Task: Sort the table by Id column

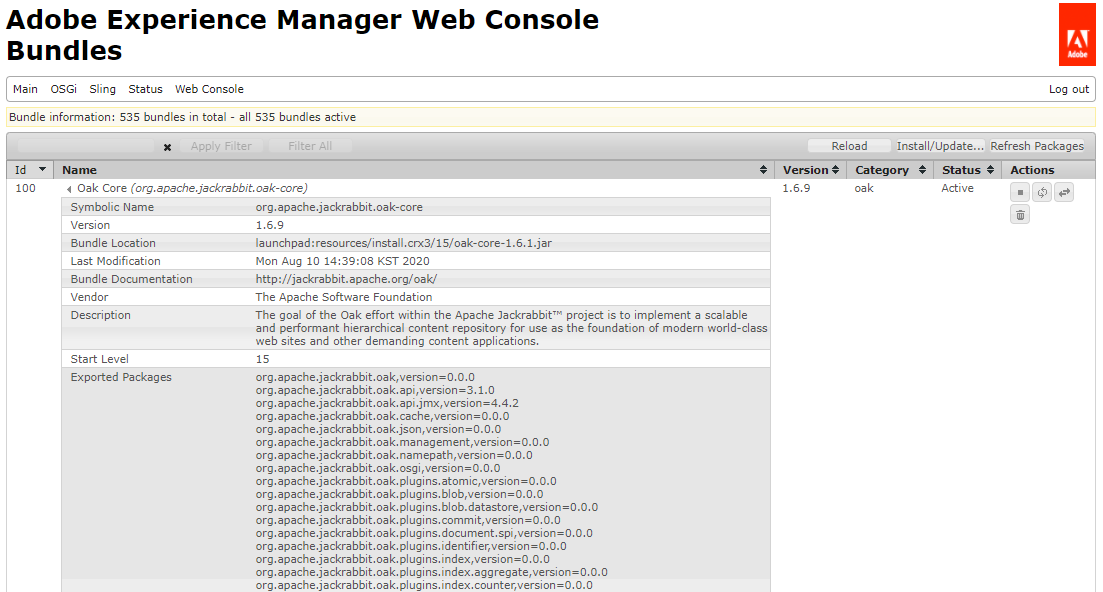Action: (x=31, y=169)
